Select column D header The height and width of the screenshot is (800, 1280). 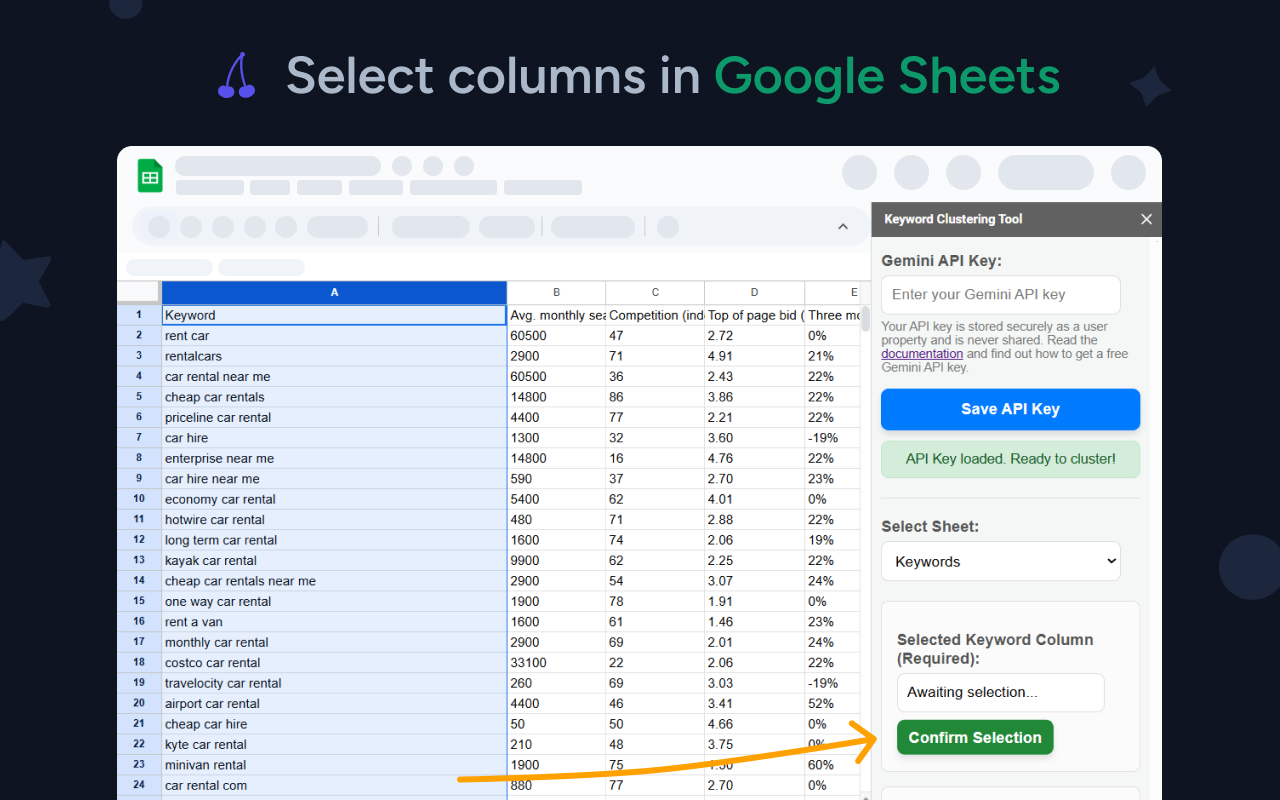(x=754, y=292)
